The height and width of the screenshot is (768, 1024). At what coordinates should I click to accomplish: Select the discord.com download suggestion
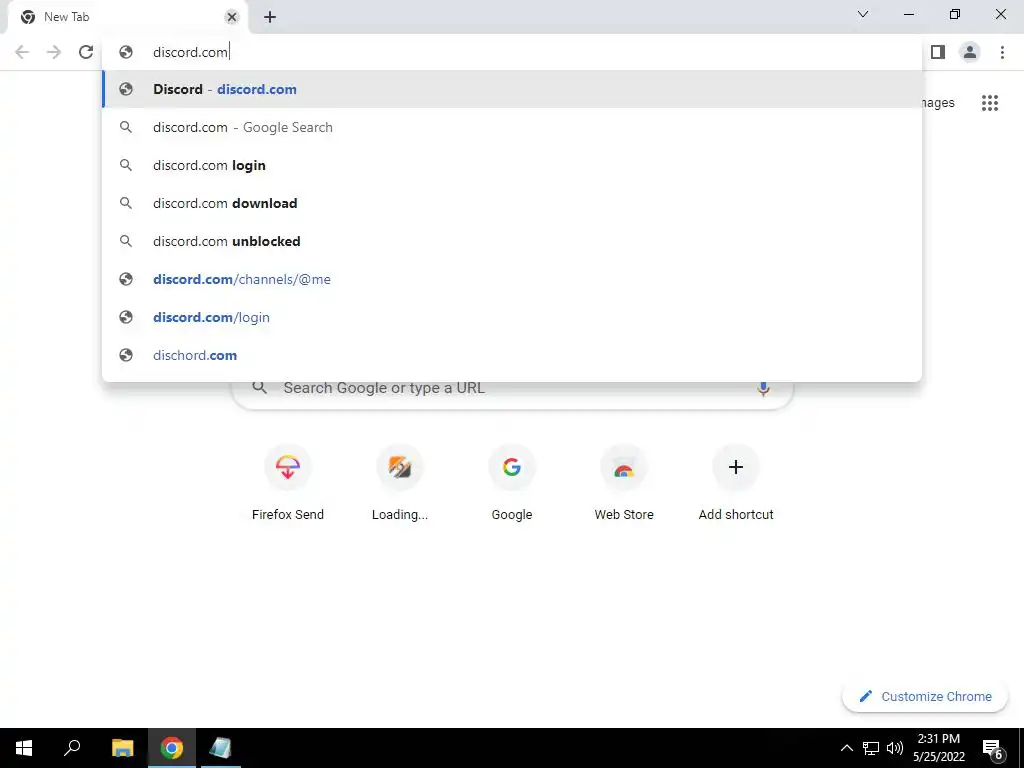512,203
